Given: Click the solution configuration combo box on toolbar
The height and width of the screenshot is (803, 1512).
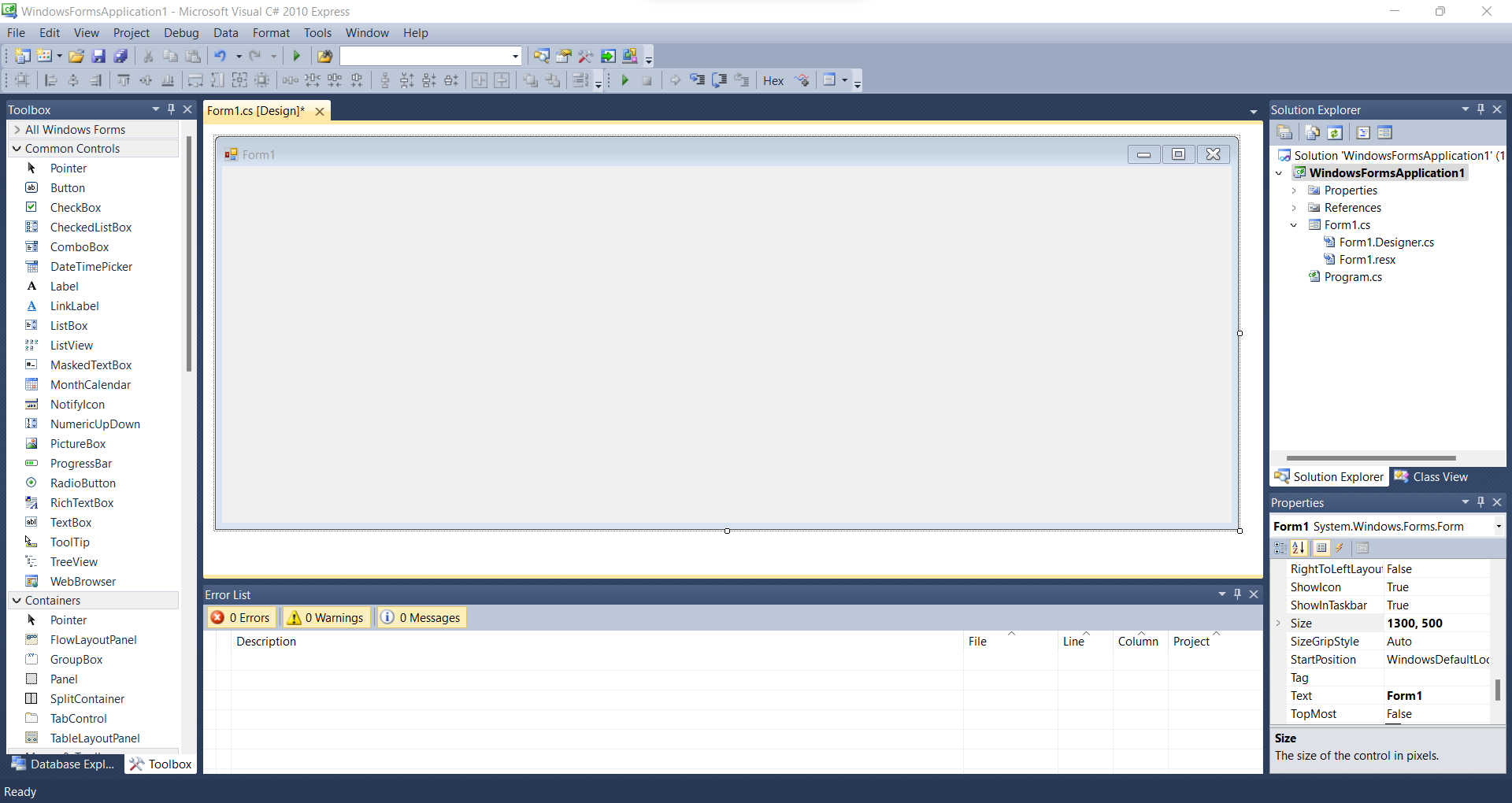Looking at the screenshot, I should click(x=431, y=56).
